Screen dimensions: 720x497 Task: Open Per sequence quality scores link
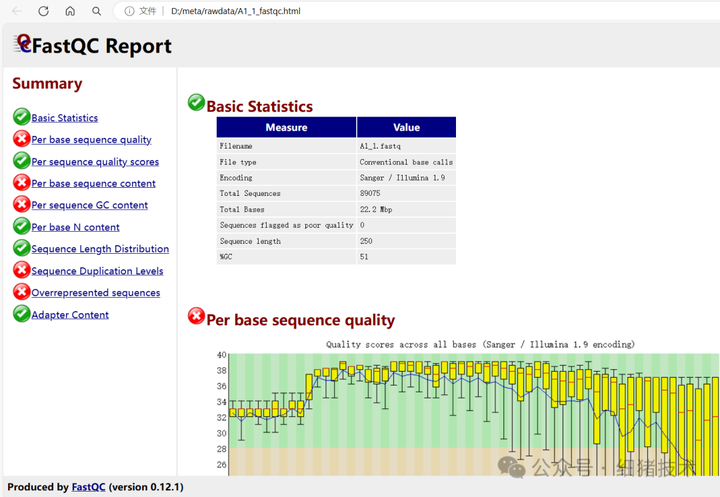95,162
